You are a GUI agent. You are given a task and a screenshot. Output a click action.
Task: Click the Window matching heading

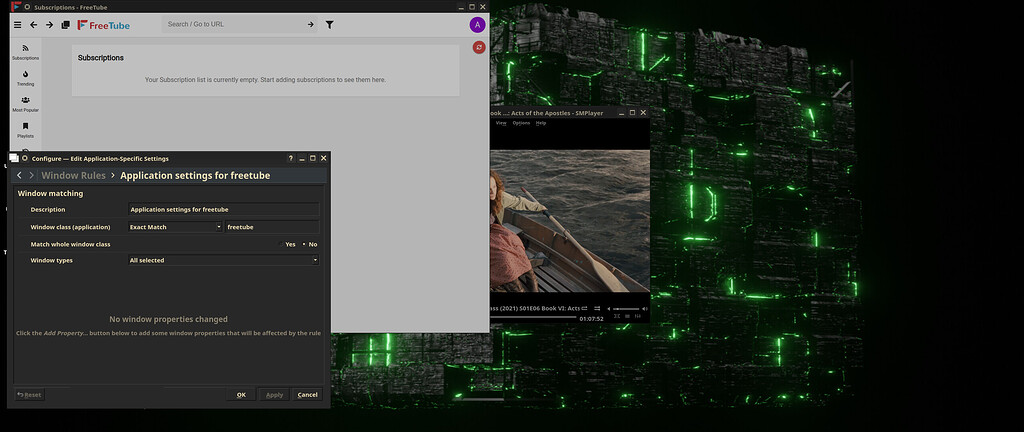tap(50, 193)
